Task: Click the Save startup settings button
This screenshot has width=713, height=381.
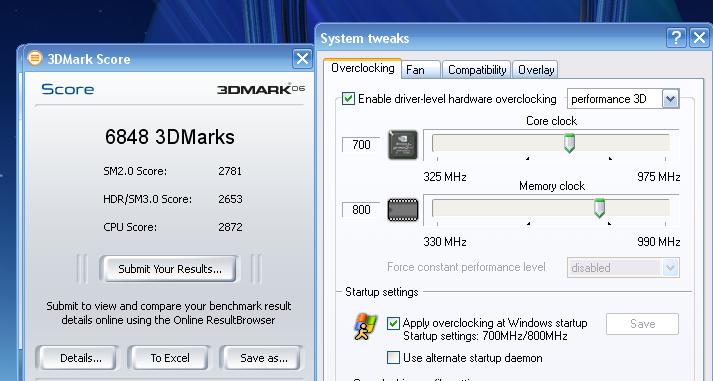Action: 642,324
